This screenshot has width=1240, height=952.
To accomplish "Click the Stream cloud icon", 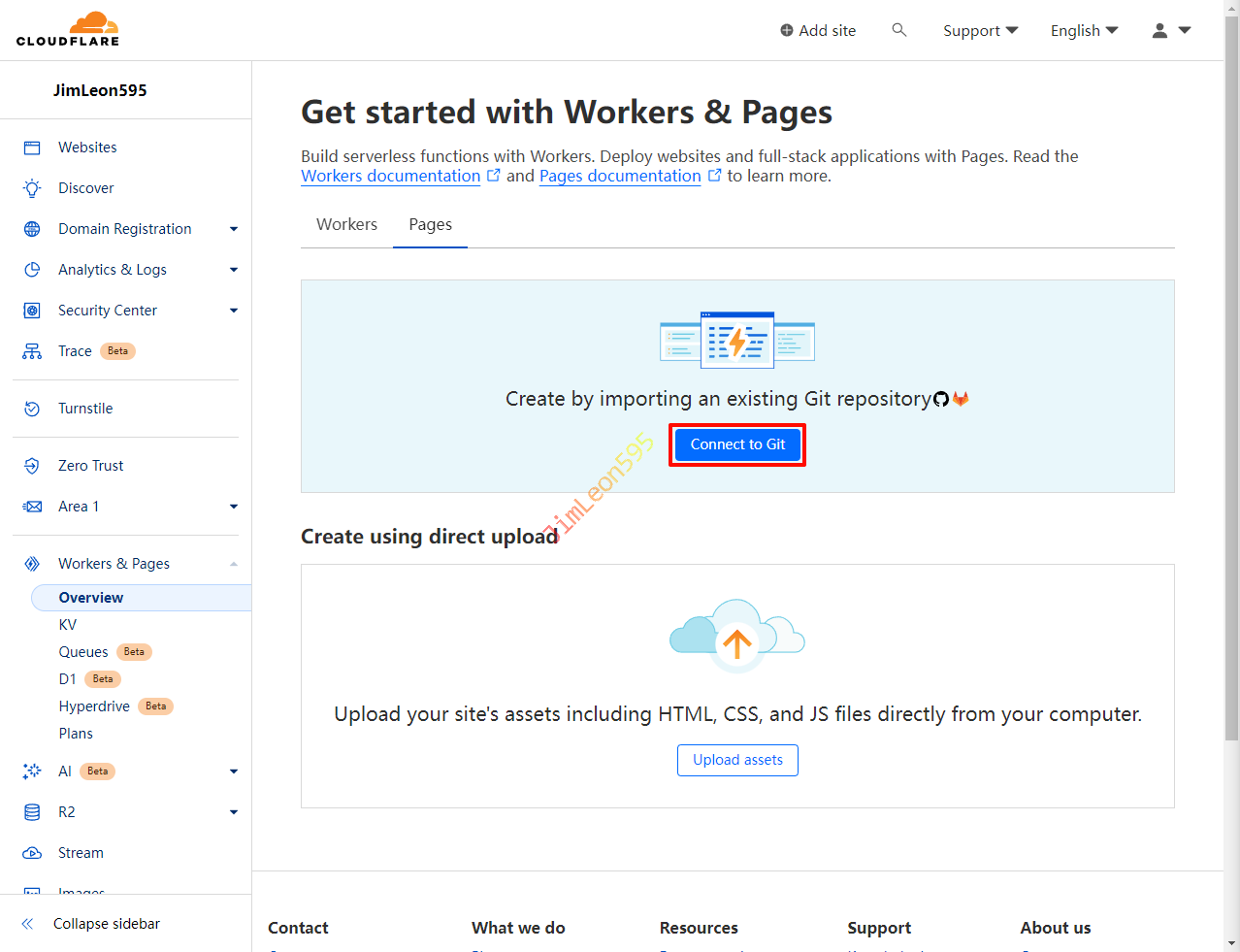I will pyautogui.click(x=32, y=853).
